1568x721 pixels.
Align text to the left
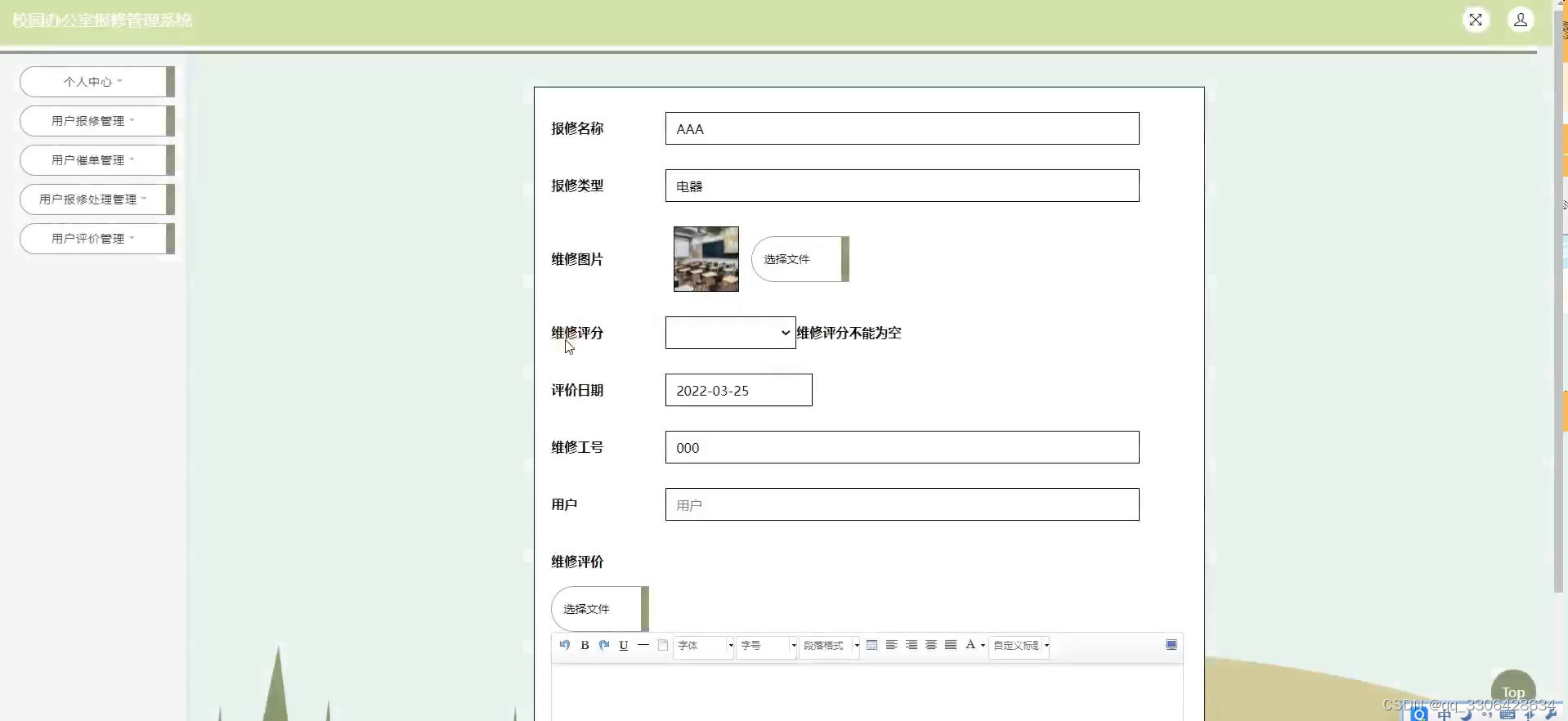pyautogui.click(x=892, y=645)
